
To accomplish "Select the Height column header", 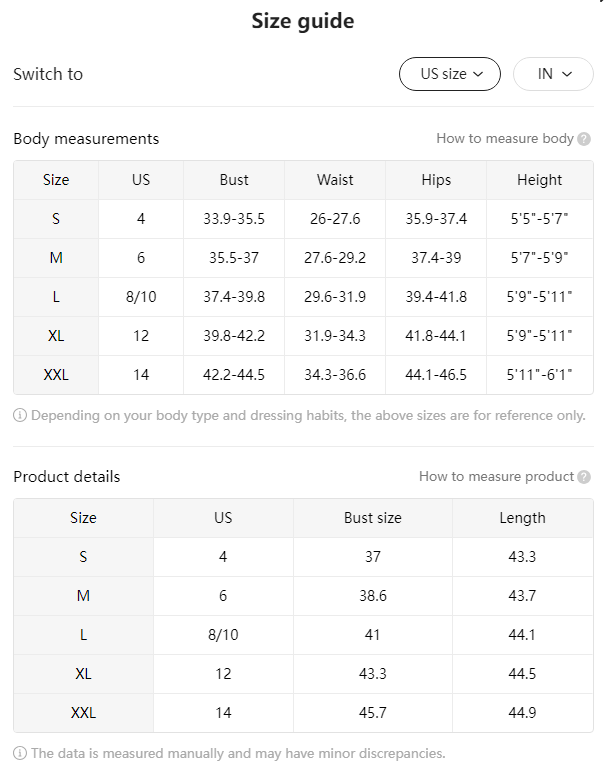I will pyautogui.click(x=540, y=180).
